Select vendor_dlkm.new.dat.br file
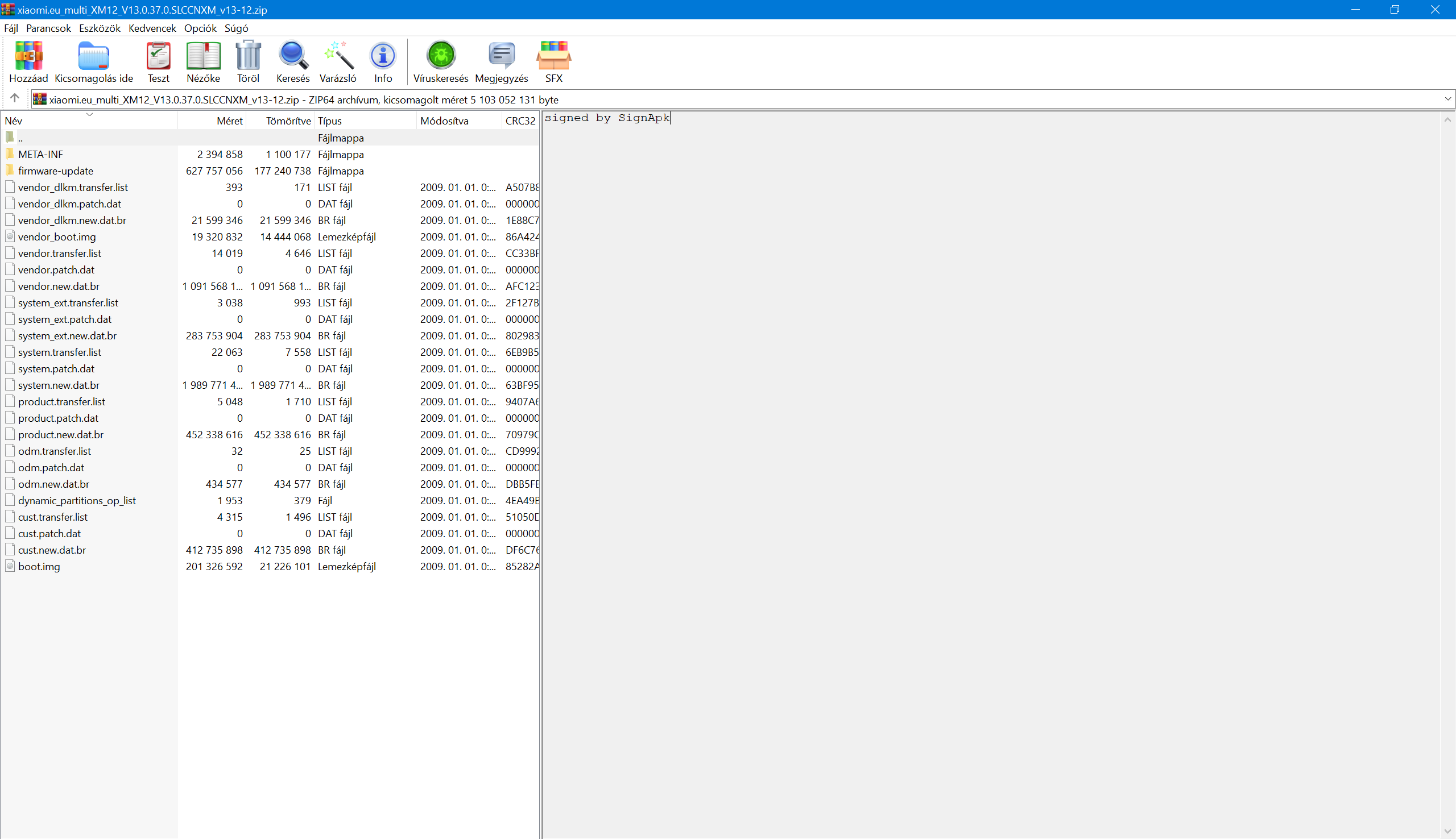Viewport: 1456px width, 839px height. [x=72, y=220]
